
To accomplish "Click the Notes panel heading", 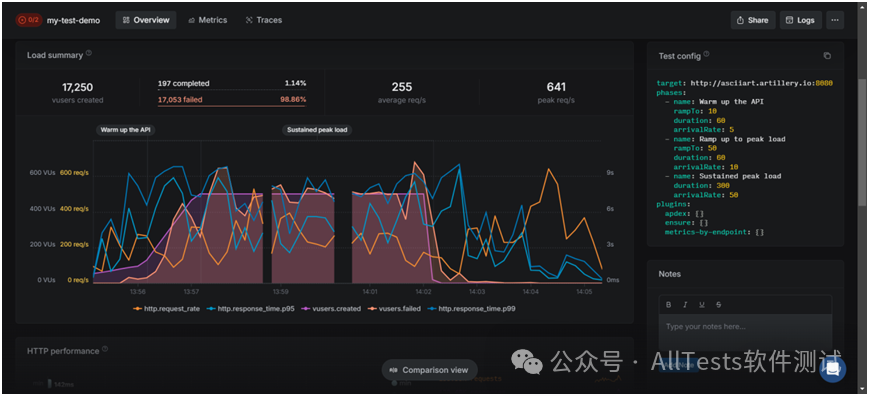I will tap(669, 274).
